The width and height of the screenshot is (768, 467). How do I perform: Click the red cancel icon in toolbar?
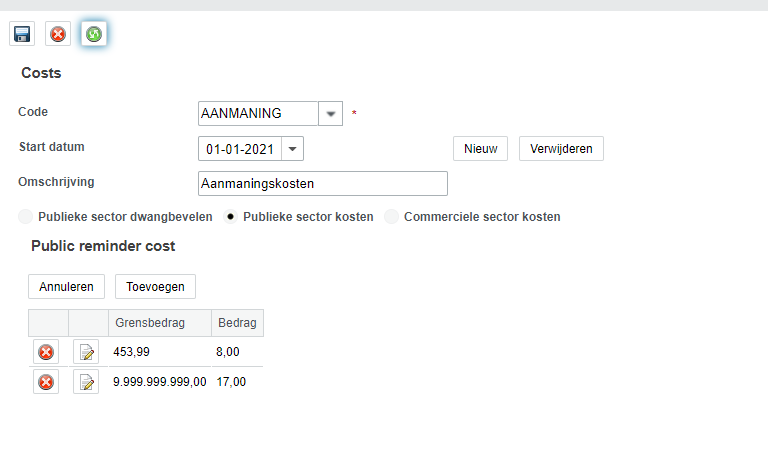coord(58,34)
